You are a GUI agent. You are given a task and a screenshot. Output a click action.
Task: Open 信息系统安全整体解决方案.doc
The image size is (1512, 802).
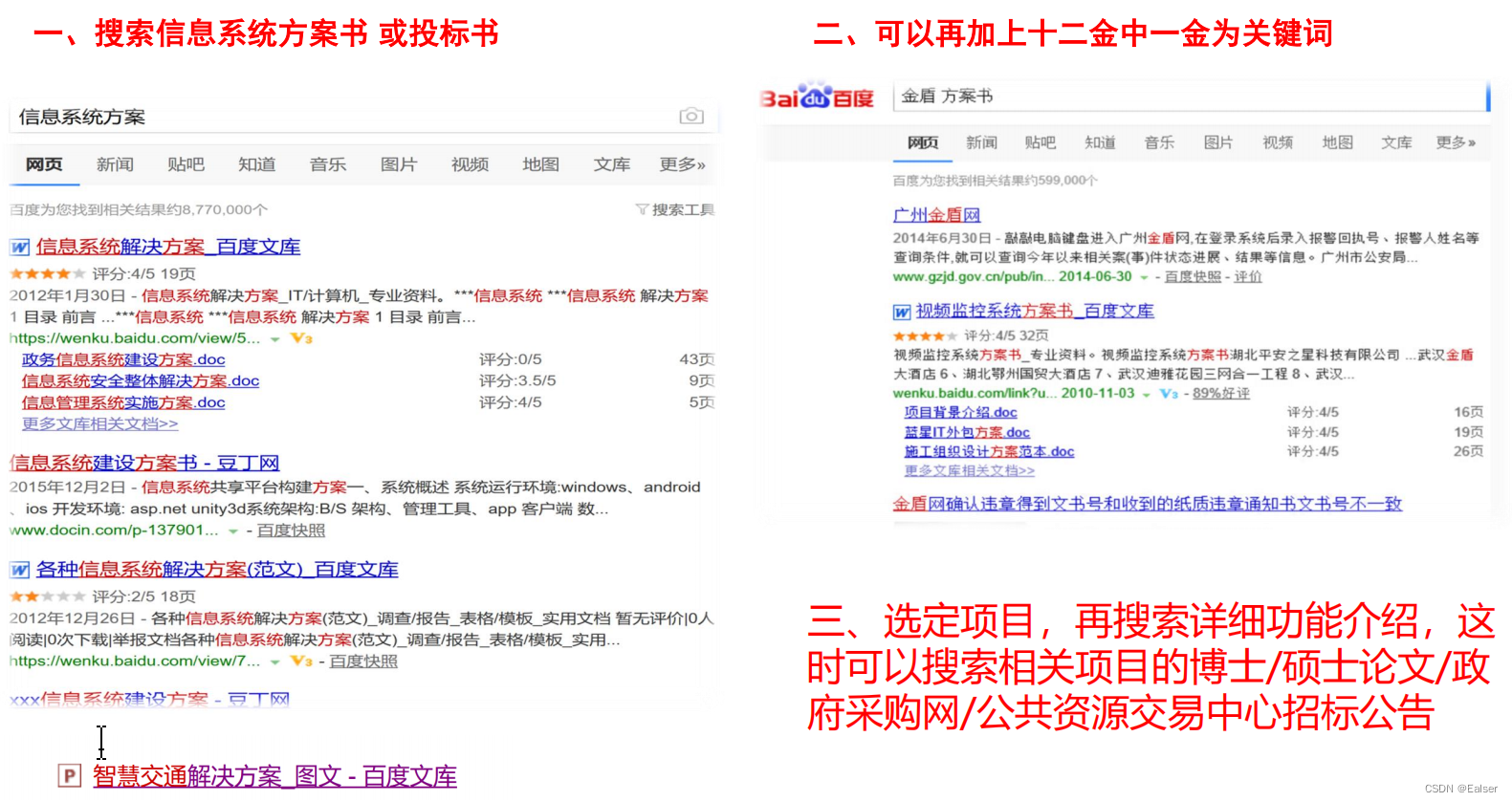tap(141, 380)
